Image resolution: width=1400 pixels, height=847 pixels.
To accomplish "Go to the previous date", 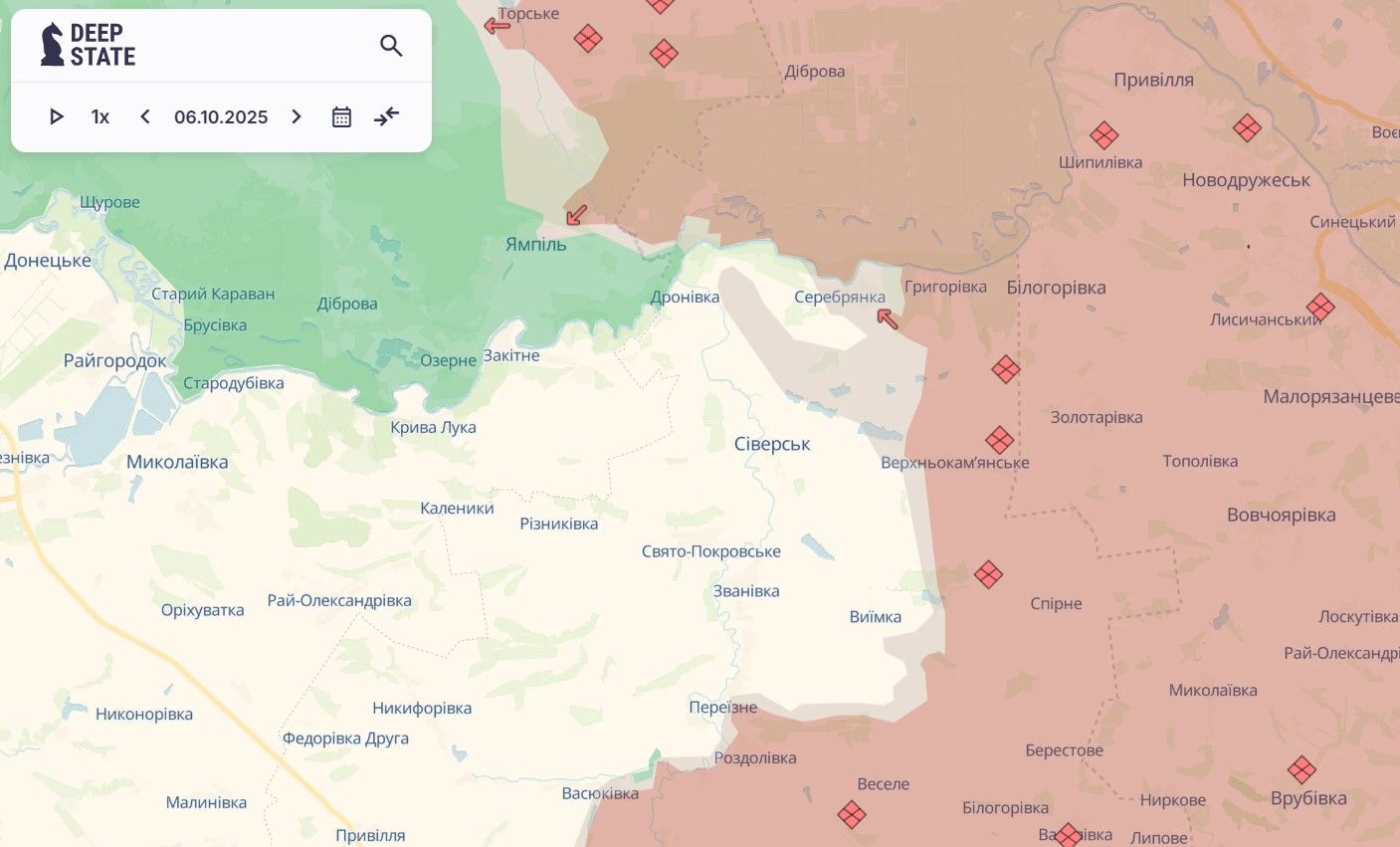I will click(145, 117).
